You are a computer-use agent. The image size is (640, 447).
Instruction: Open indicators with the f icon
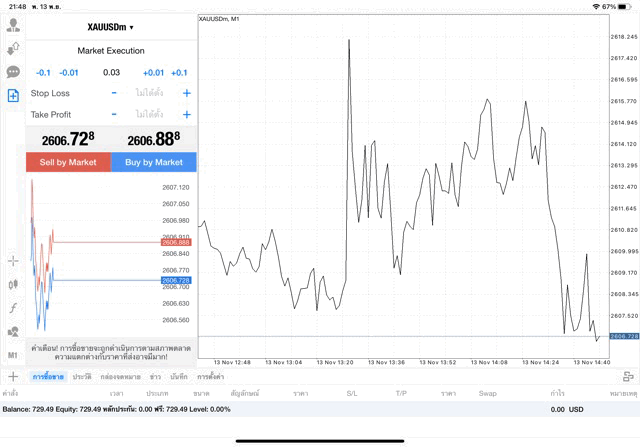(13, 308)
